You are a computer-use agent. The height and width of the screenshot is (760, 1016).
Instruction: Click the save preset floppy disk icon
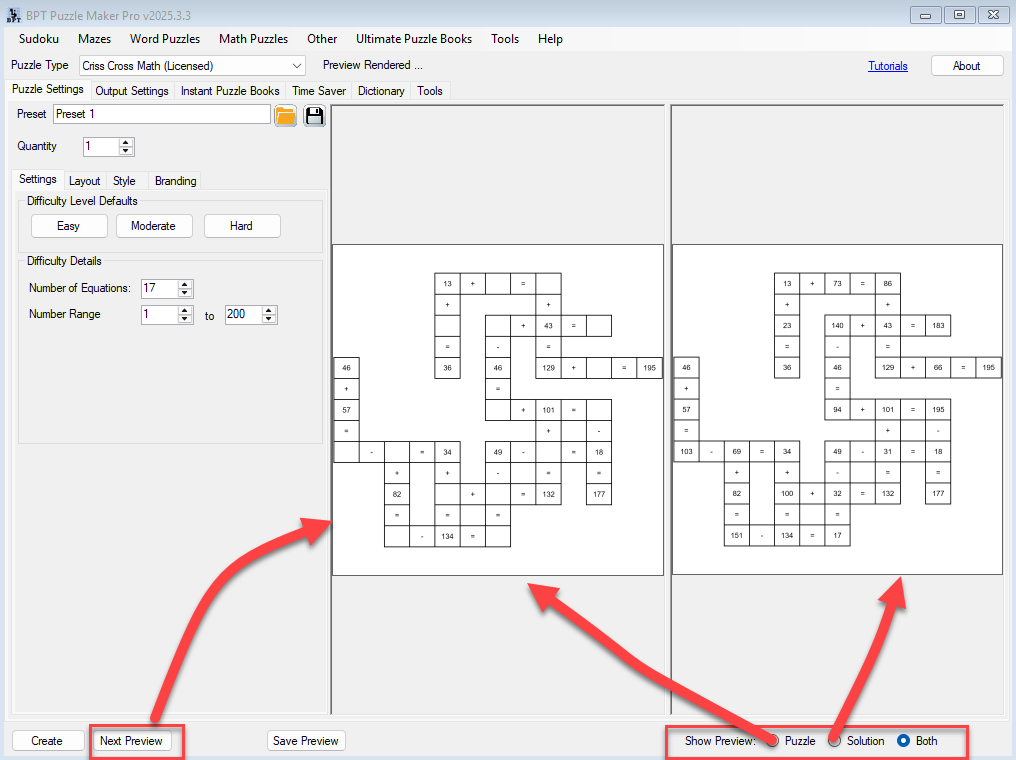314,115
